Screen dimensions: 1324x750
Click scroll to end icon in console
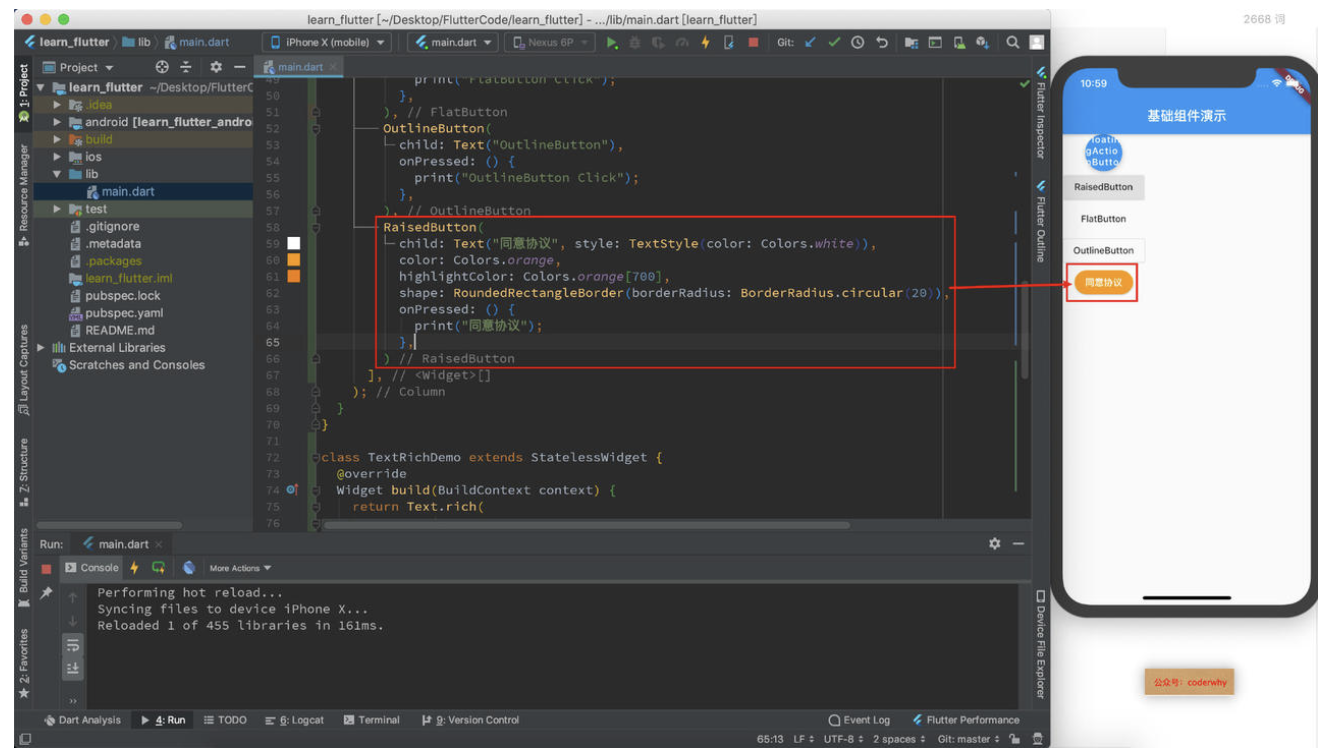coord(73,668)
